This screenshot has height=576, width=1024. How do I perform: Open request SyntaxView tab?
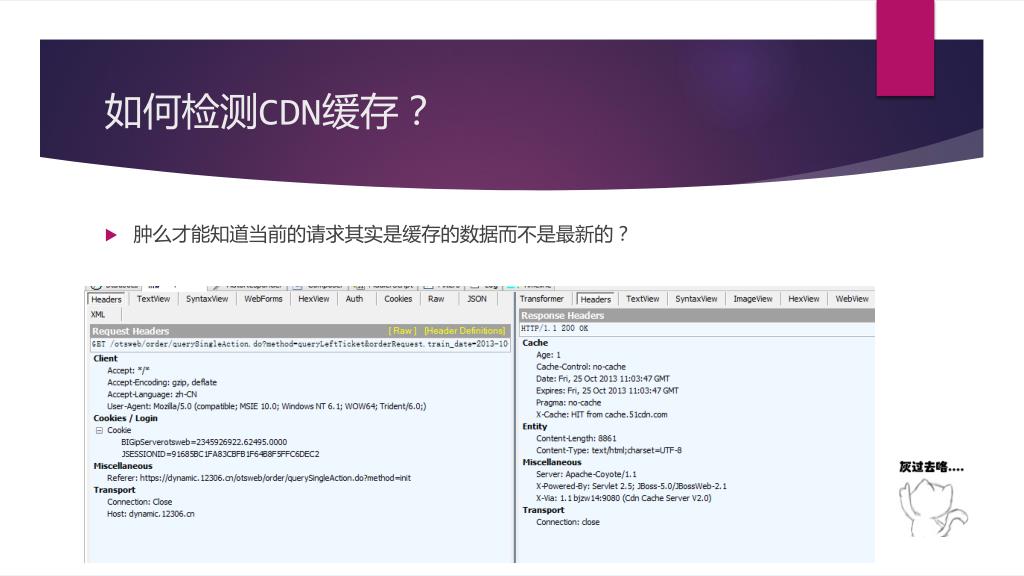pos(207,298)
